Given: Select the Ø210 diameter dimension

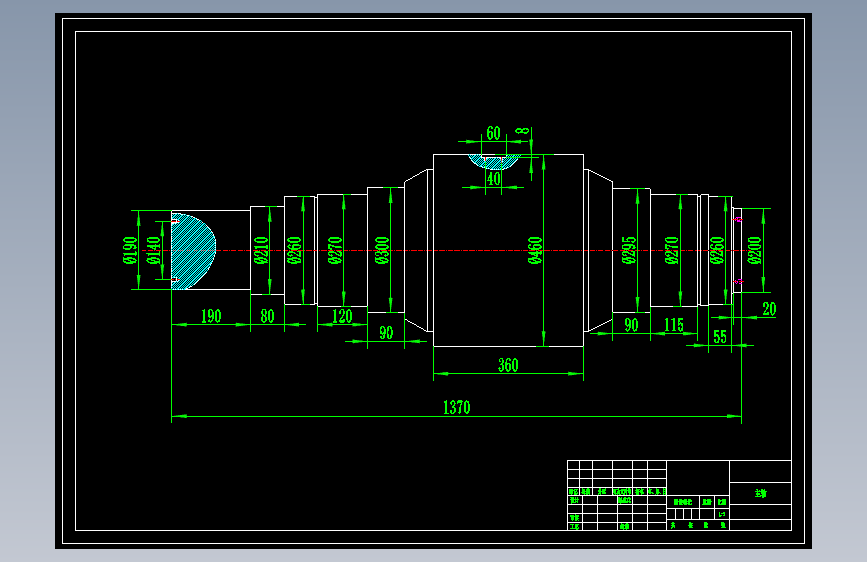Looking at the screenshot, I should click(x=261, y=250).
